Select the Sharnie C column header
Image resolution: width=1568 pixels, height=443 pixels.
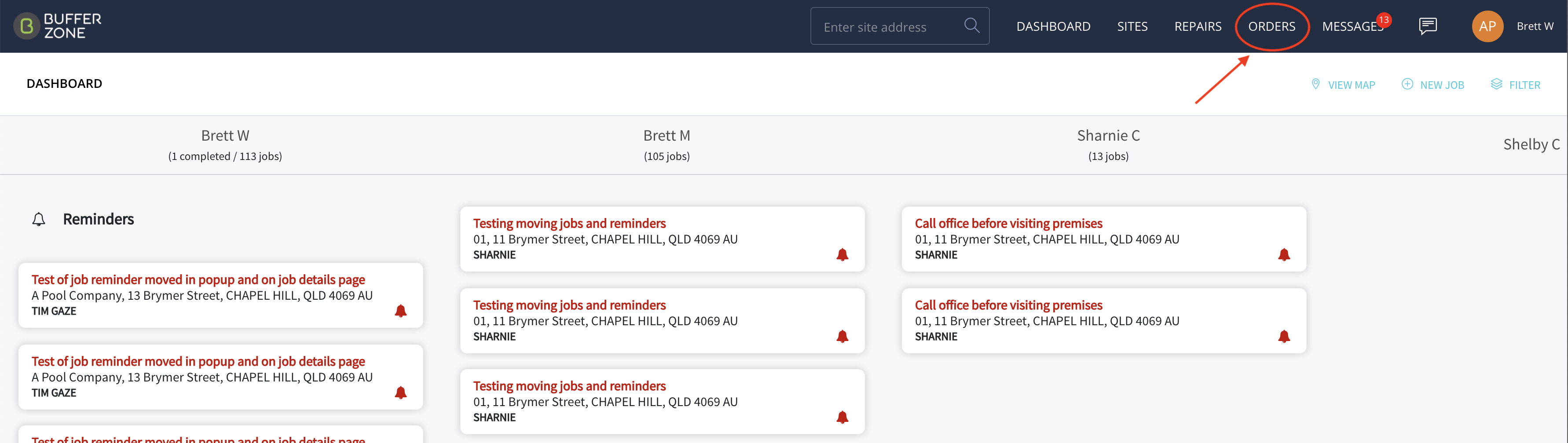1108,135
